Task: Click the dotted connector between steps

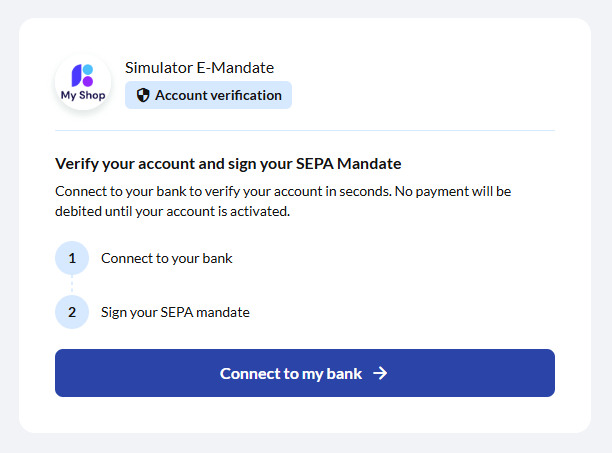Action: click(x=72, y=284)
